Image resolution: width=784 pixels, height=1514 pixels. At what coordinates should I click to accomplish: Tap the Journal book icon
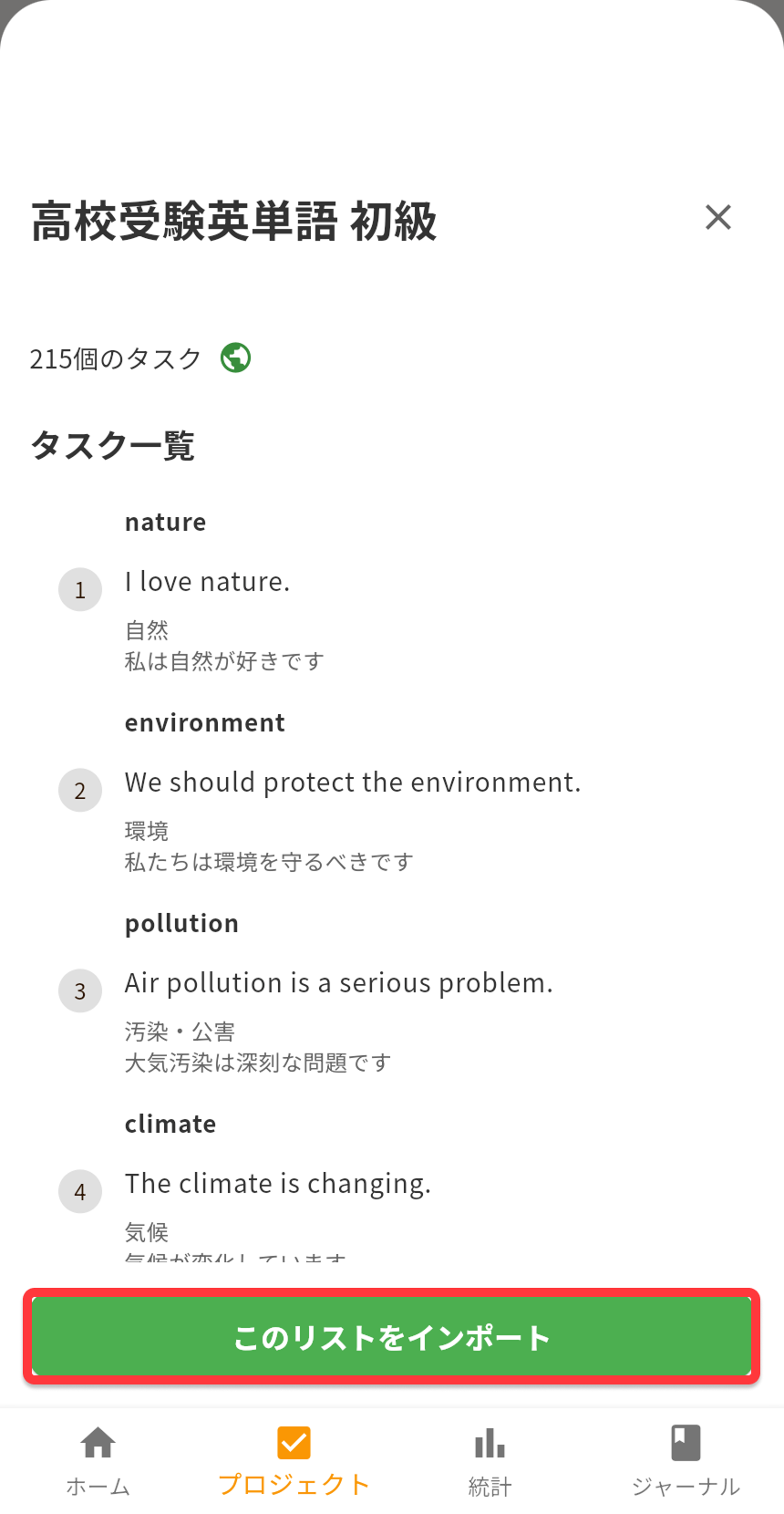coord(686,1443)
